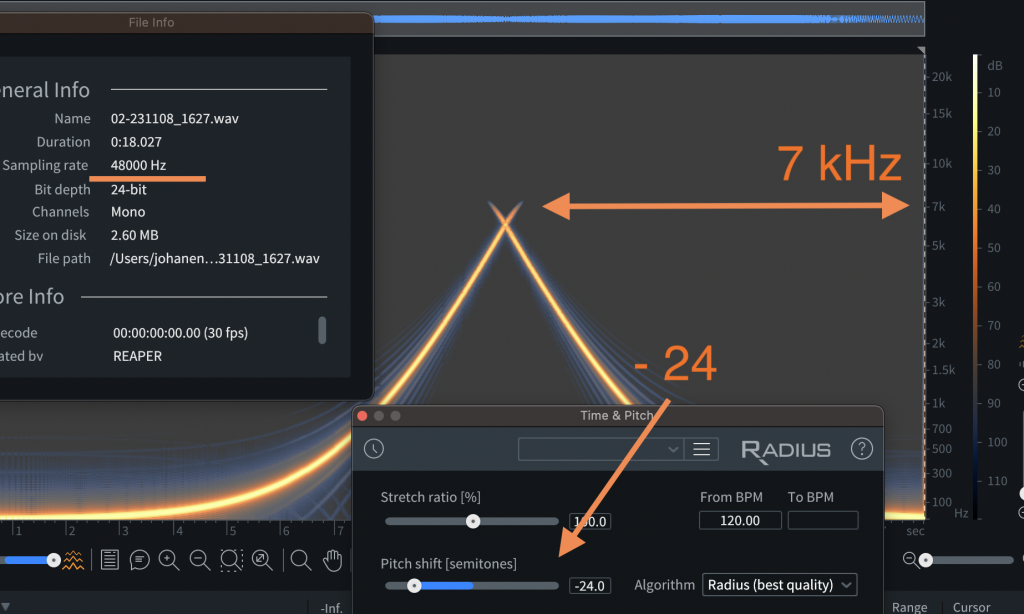Close the Time & Pitch window
The height and width of the screenshot is (614, 1024).
(363, 415)
